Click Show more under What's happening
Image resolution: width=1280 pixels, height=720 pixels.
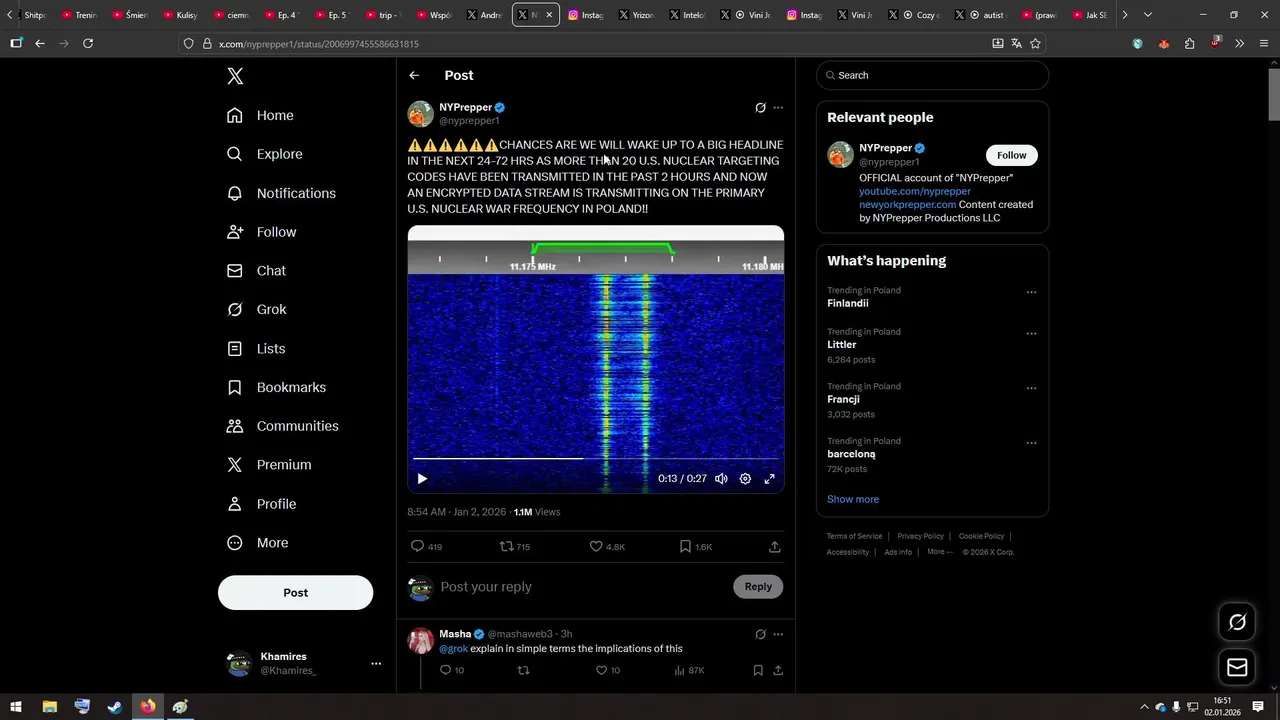click(x=853, y=499)
